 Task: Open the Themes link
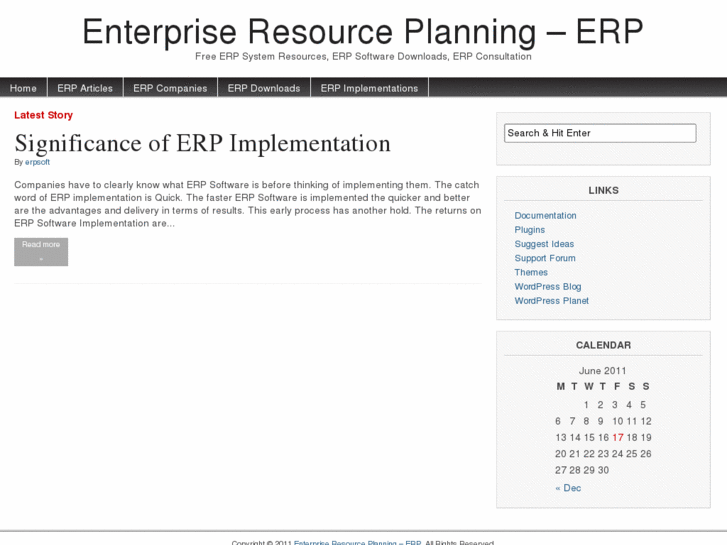pyautogui.click(x=531, y=272)
